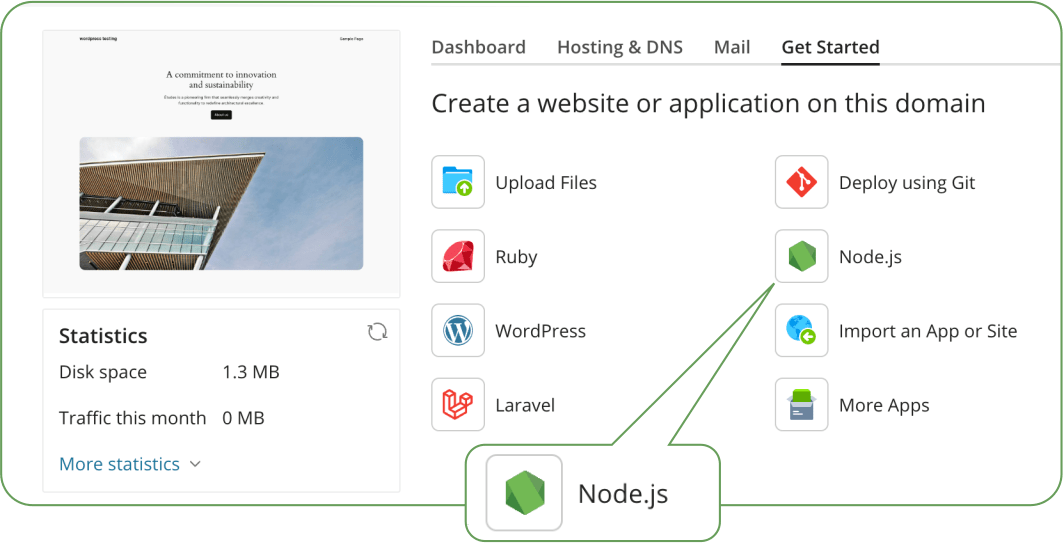
Task: Open the website preview thumbnail
Action: (221, 163)
